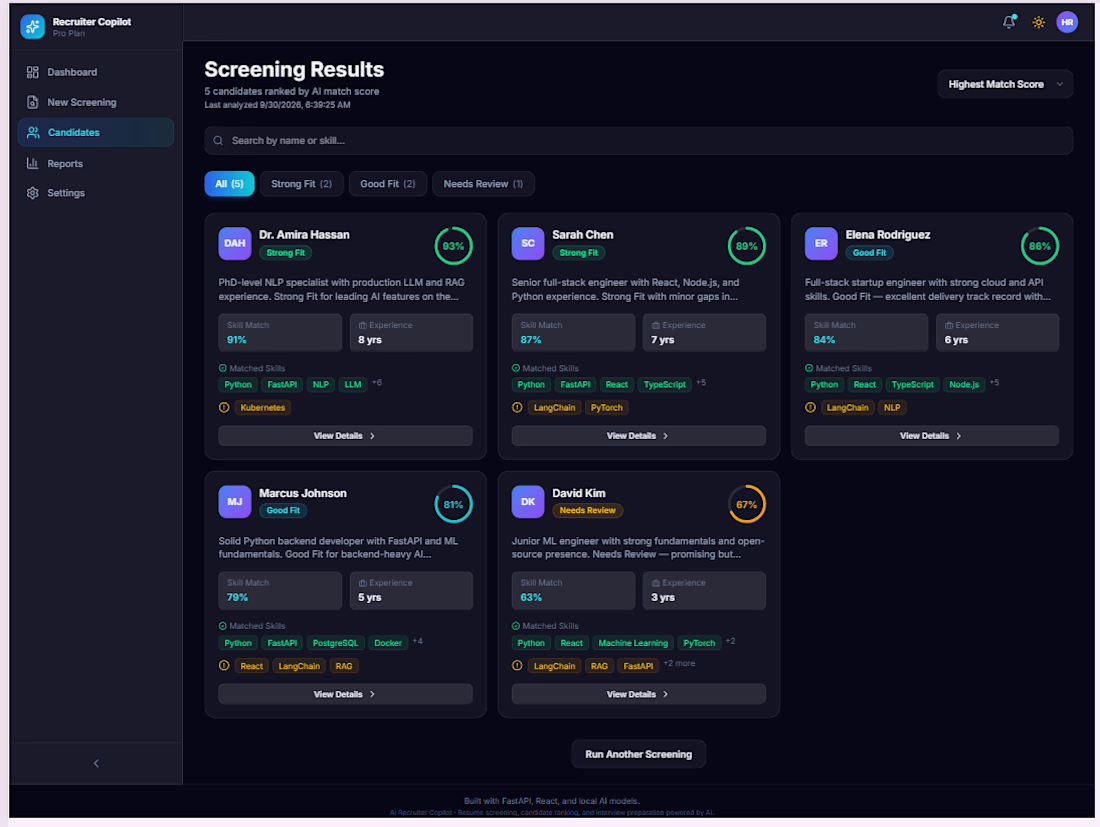
Task: Expand +2 more missing skills for David Kim
Action: [679, 664]
